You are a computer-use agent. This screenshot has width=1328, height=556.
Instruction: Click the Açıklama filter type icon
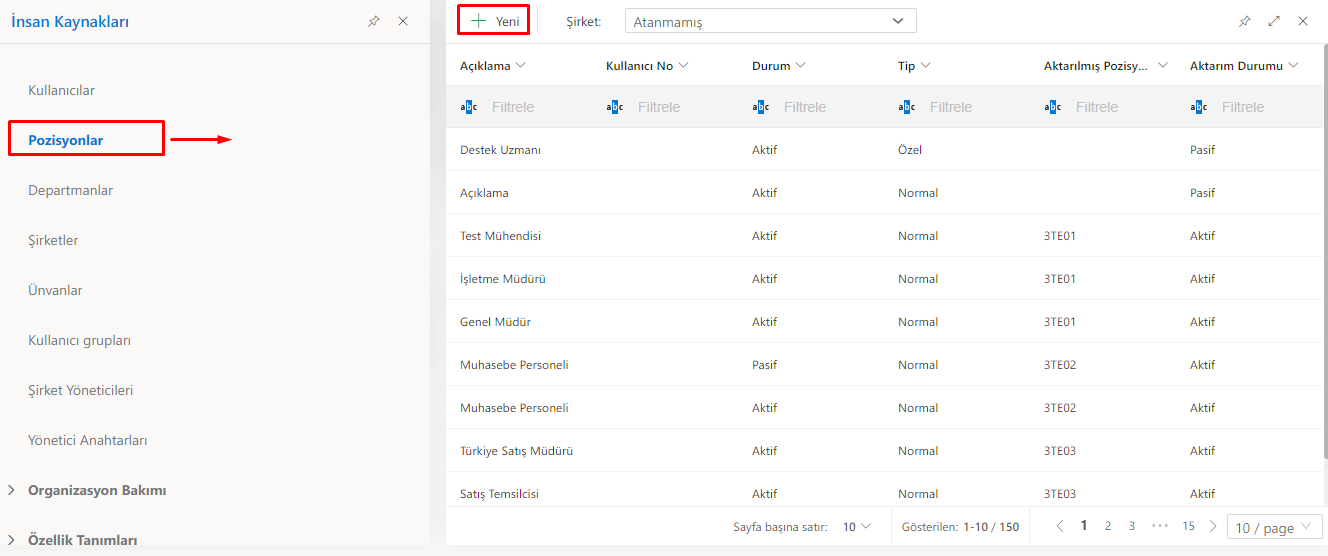[x=469, y=107]
